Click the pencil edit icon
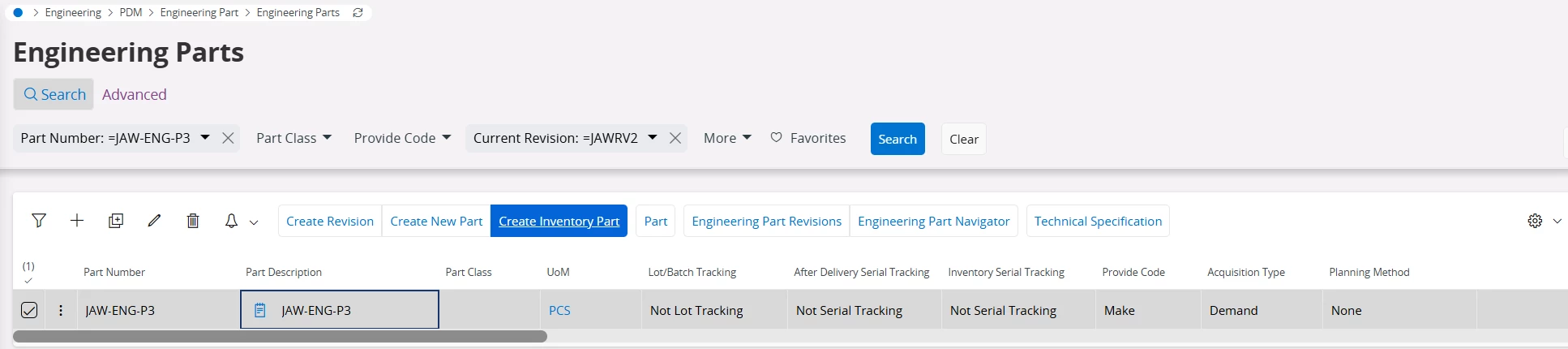This screenshot has width=1568, height=349. coord(154,221)
